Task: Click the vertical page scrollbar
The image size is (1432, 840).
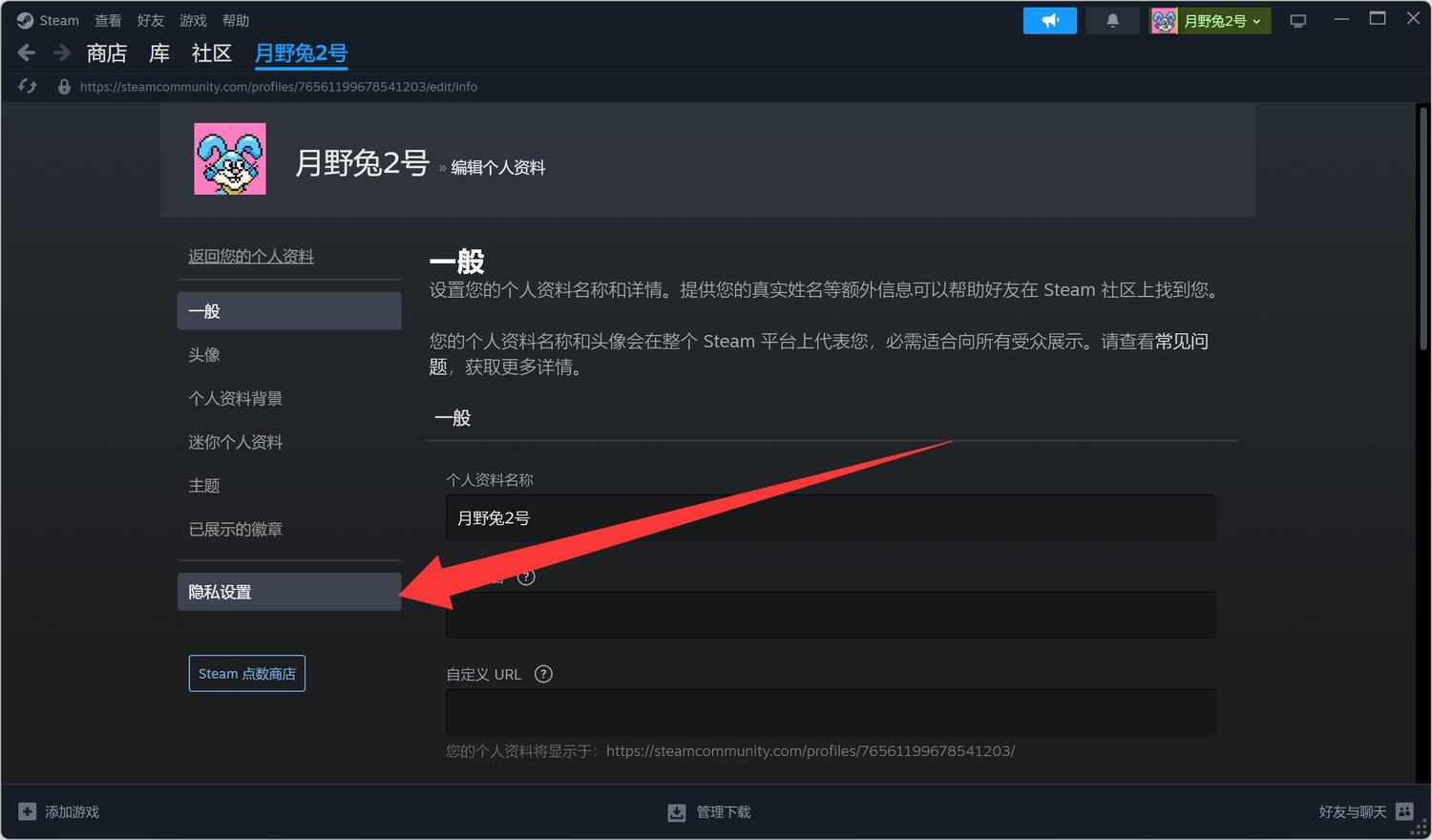Action: (x=1422, y=229)
